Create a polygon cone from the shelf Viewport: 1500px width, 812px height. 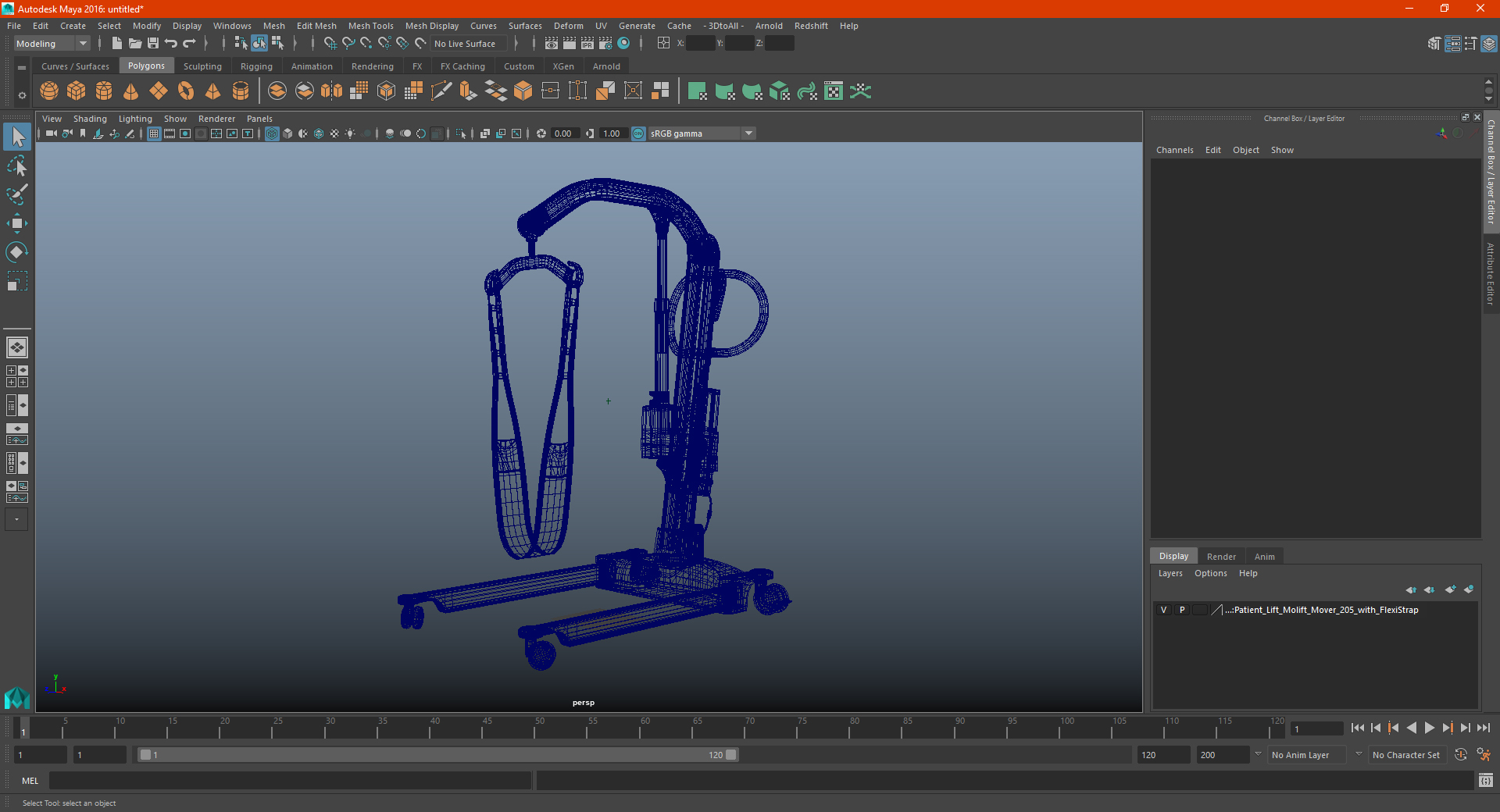click(131, 91)
